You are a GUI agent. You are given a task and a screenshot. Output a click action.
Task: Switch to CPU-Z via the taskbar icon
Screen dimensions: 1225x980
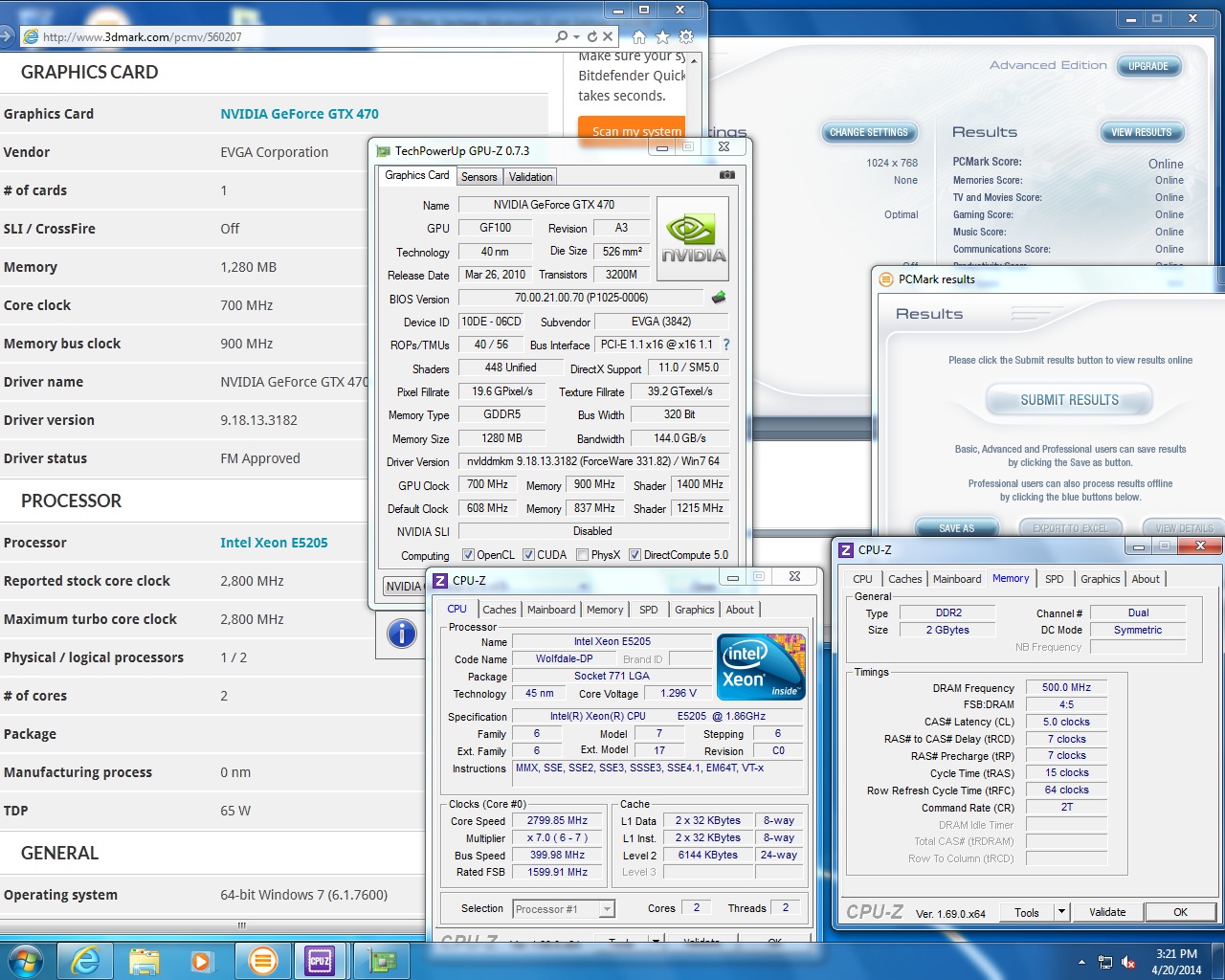point(320,960)
